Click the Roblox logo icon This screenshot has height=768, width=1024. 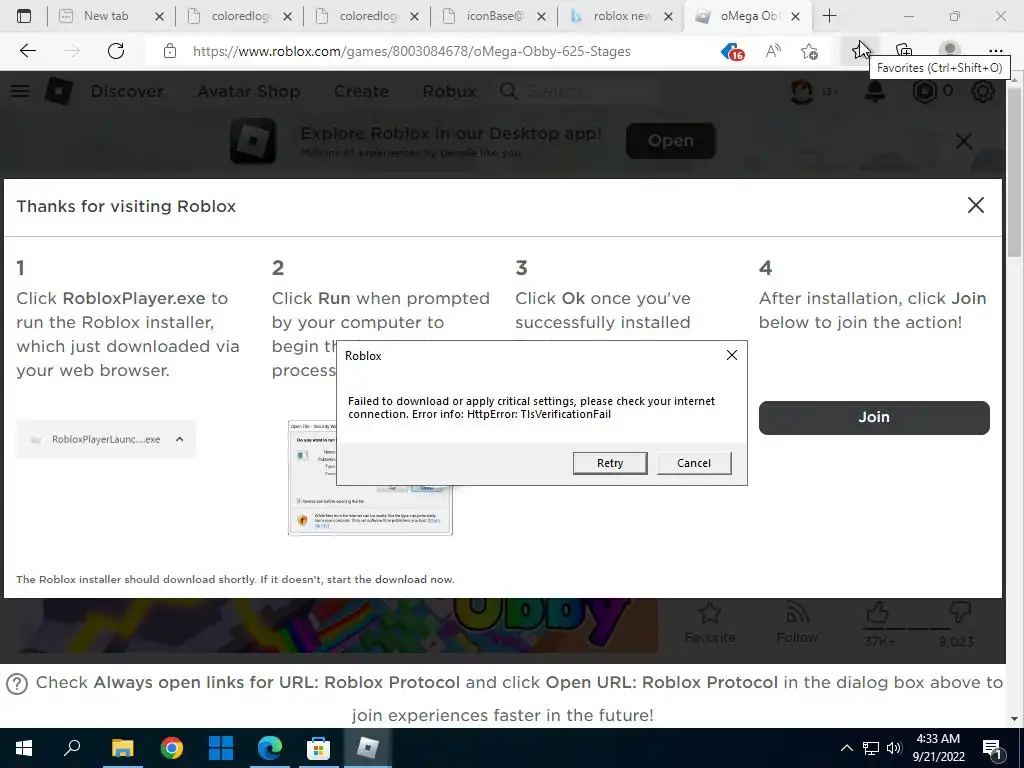(x=59, y=91)
